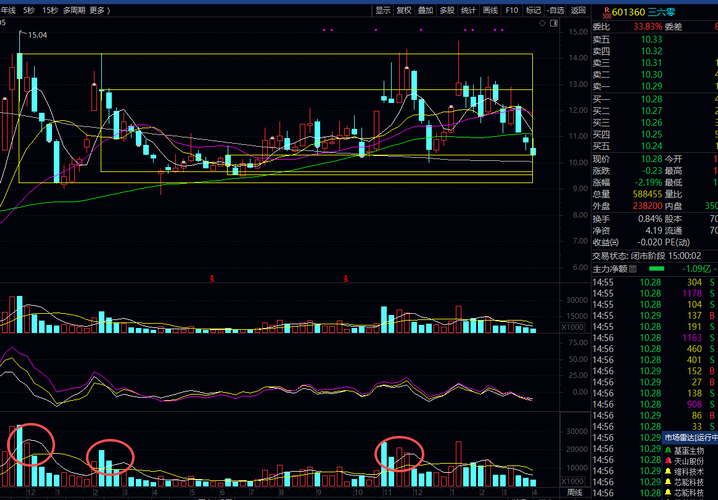Open the 显示 display menu
Viewport: 718px width, 500px height.
pos(383,10)
